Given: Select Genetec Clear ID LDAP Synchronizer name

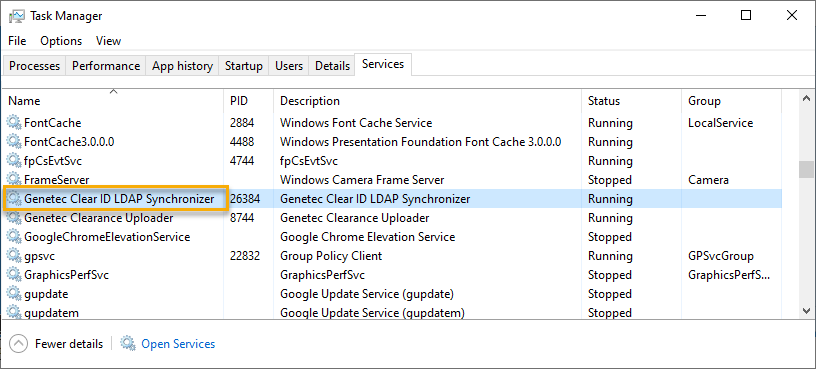Looking at the screenshot, I should pos(119,199).
